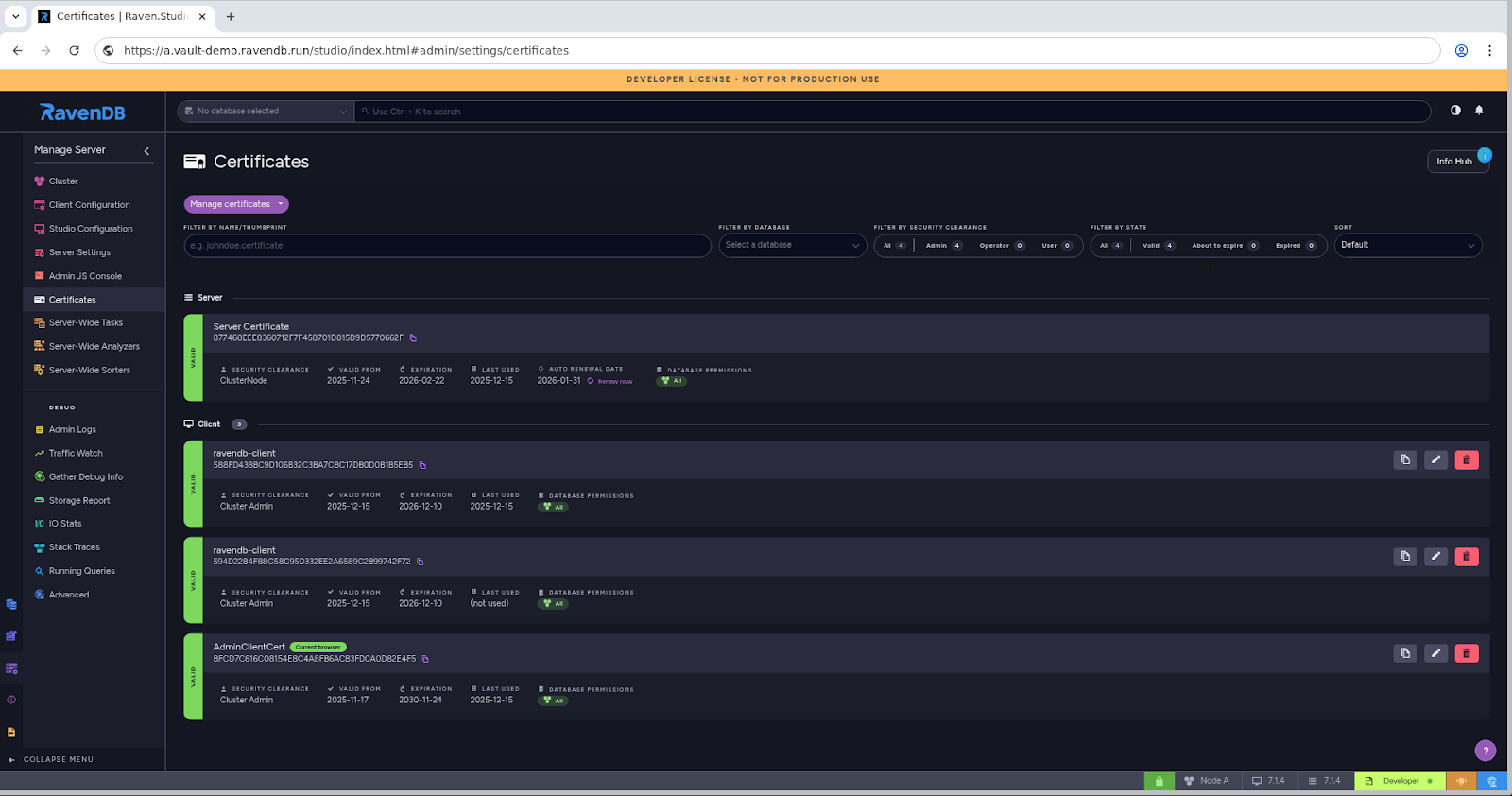
Task: Click the Renew now link
Action: click(x=614, y=382)
